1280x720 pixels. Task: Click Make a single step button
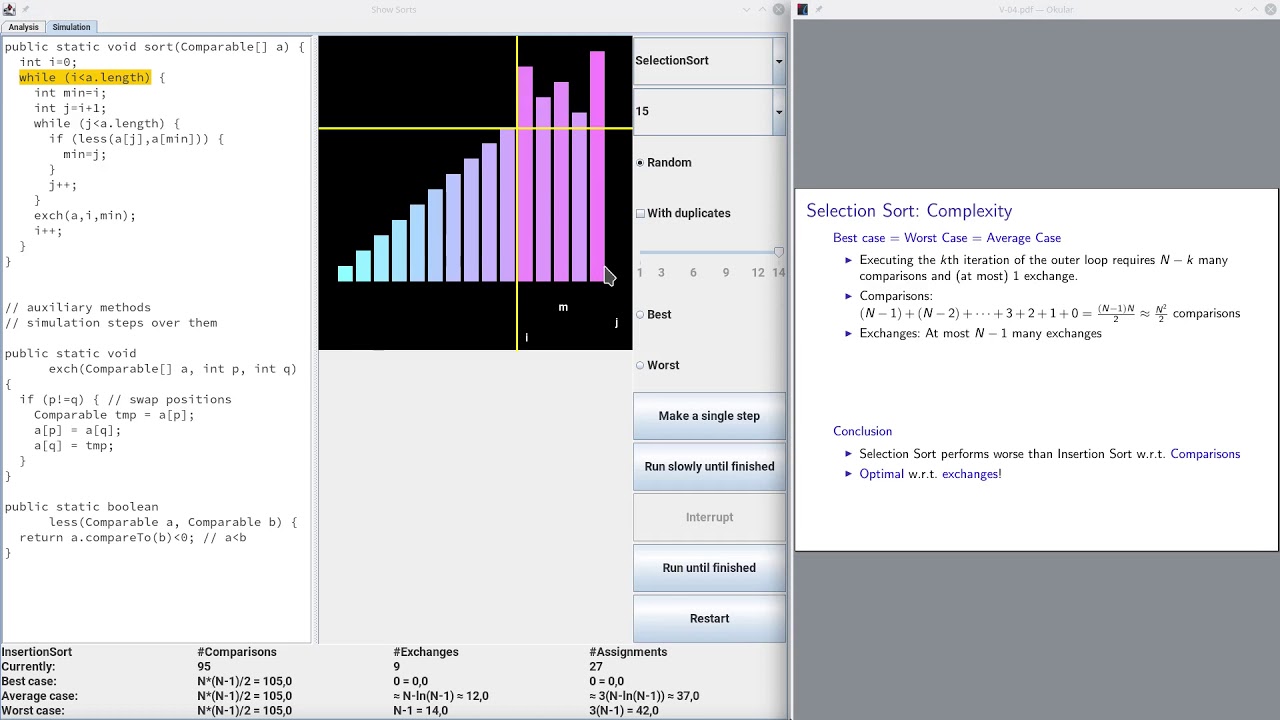pyautogui.click(x=709, y=416)
